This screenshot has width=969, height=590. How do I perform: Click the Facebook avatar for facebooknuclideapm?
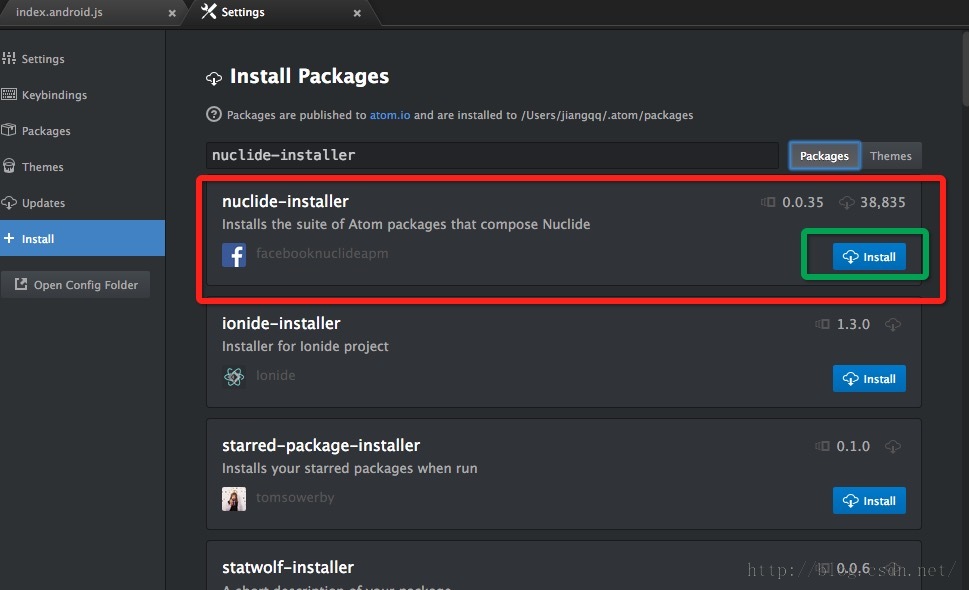(x=233, y=254)
